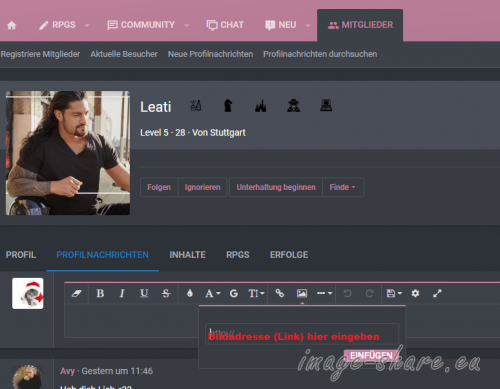This screenshot has height=389, width=500.
Task: Open the RPGS navigation item
Action: coord(57,25)
